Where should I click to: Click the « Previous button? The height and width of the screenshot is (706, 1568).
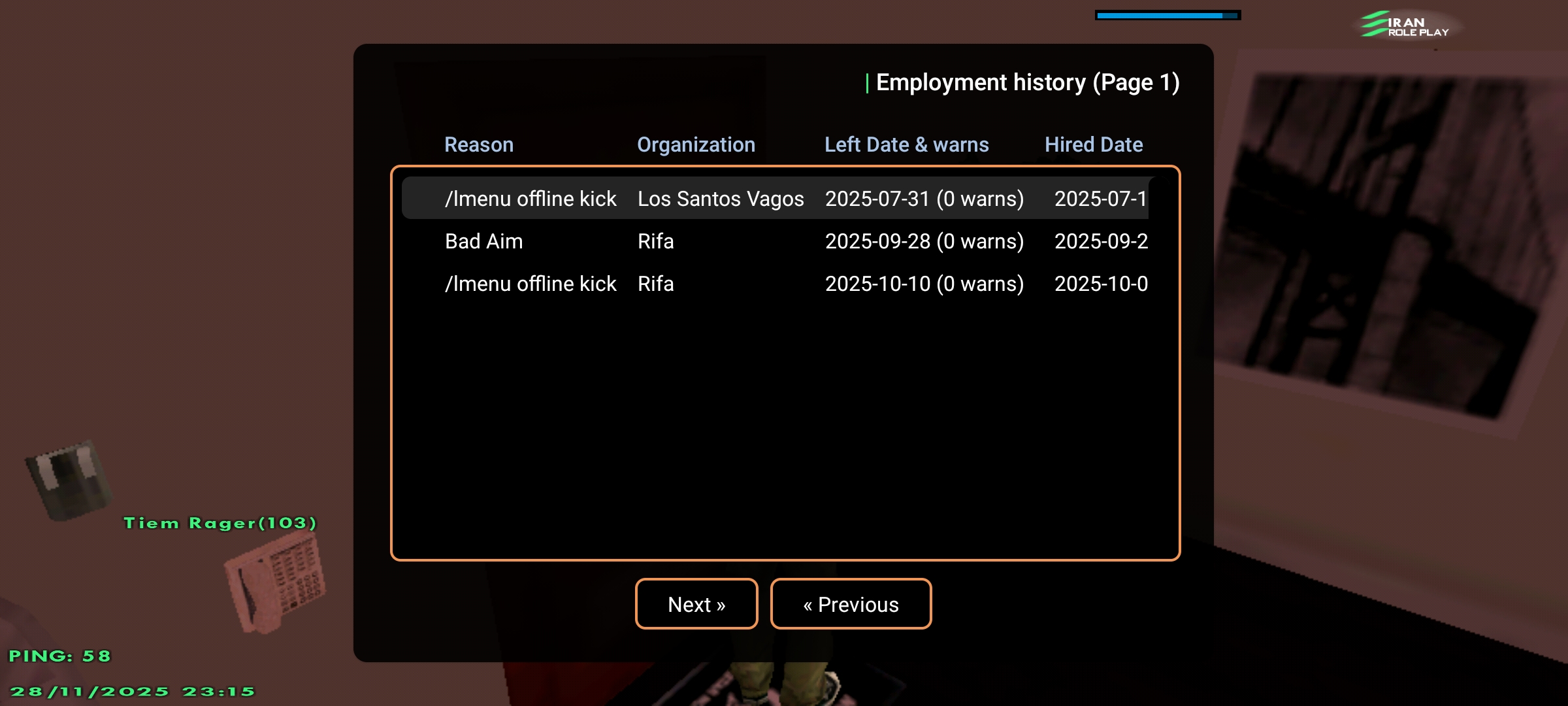pos(851,604)
